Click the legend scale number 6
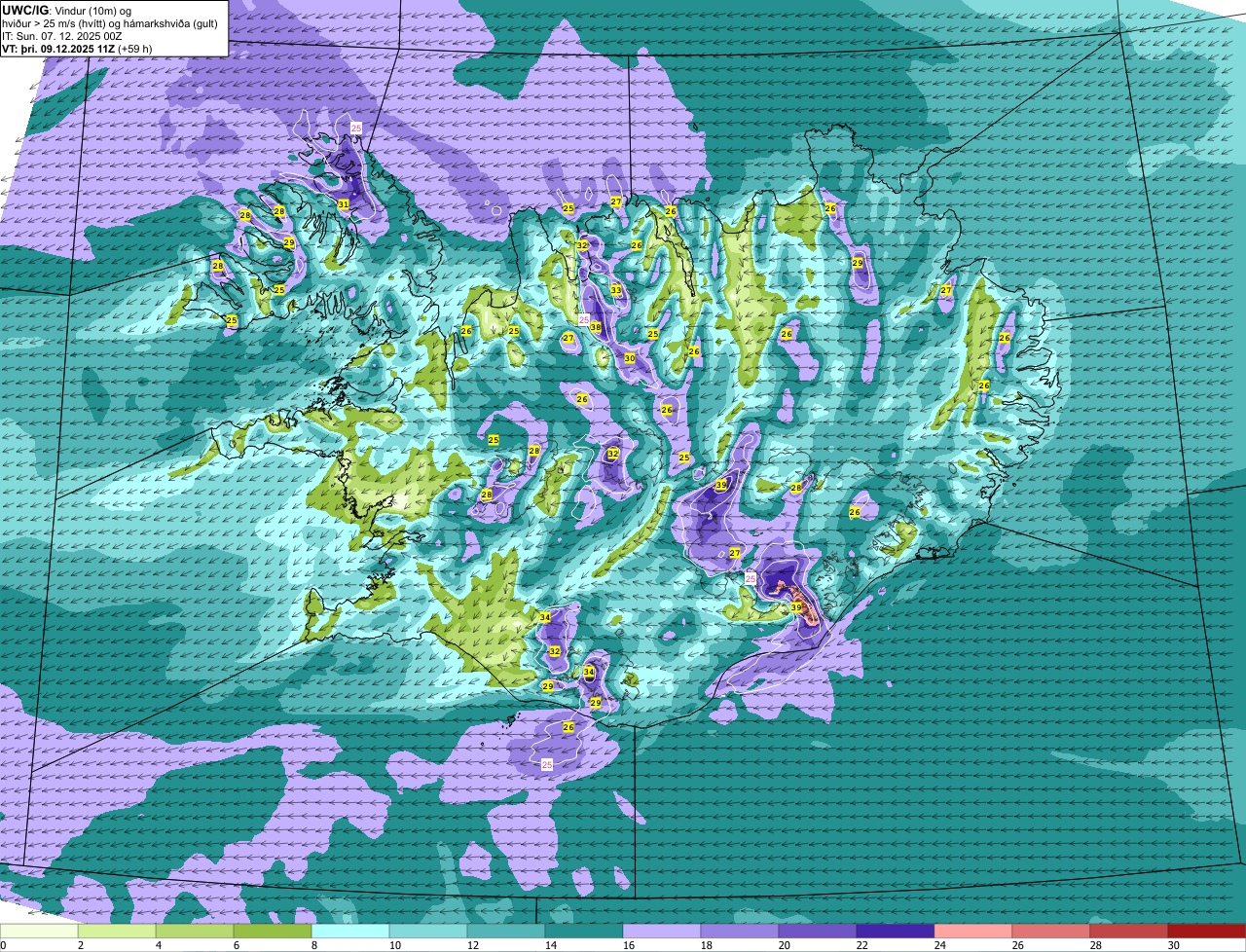The width and height of the screenshot is (1246, 952). coord(236,945)
